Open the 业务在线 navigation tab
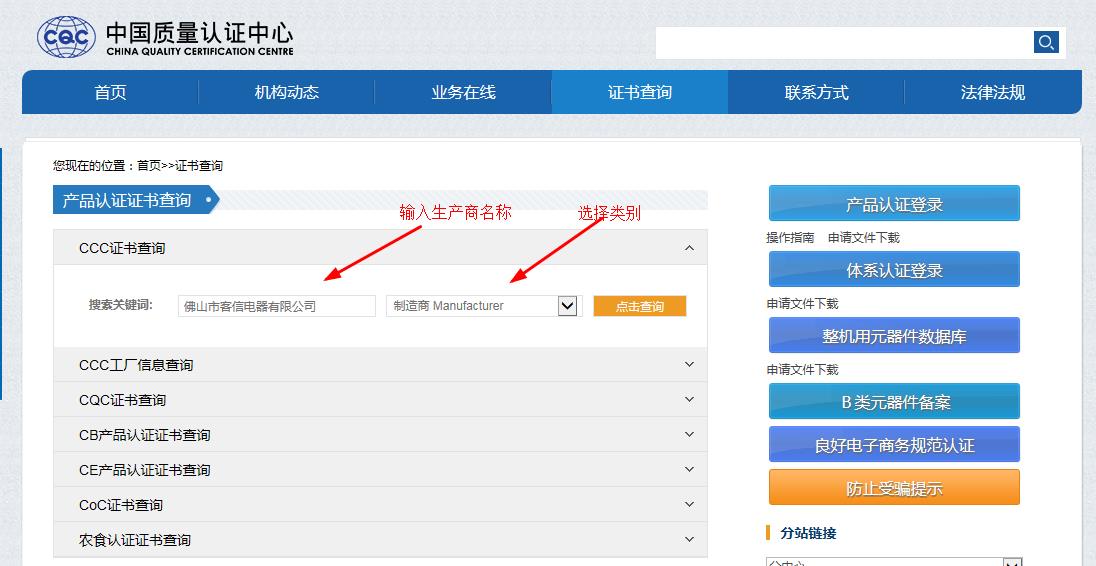The image size is (1096, 566). click(x=463, y=92)
